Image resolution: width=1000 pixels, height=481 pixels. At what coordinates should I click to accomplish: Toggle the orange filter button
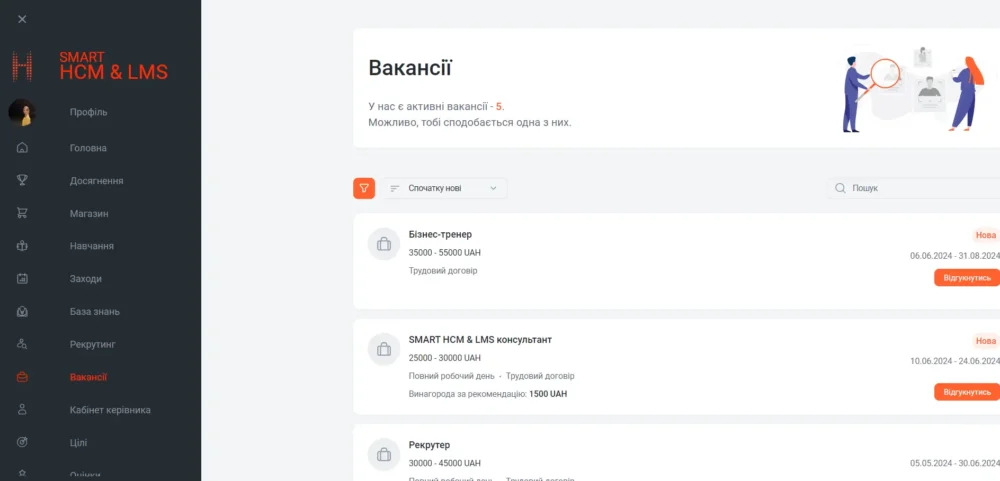(364, 188)
